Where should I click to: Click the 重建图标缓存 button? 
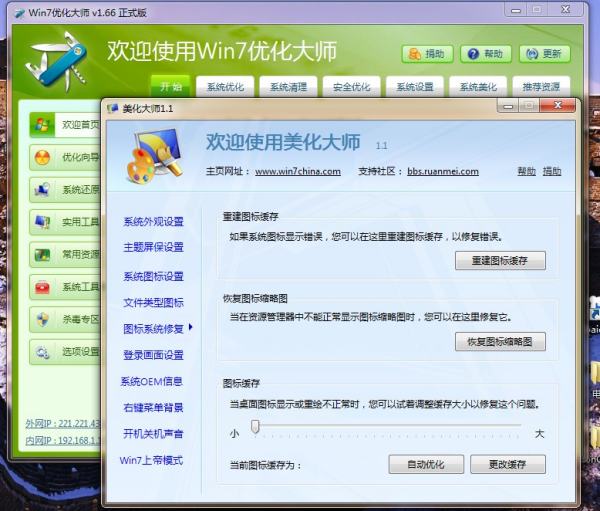500,261
